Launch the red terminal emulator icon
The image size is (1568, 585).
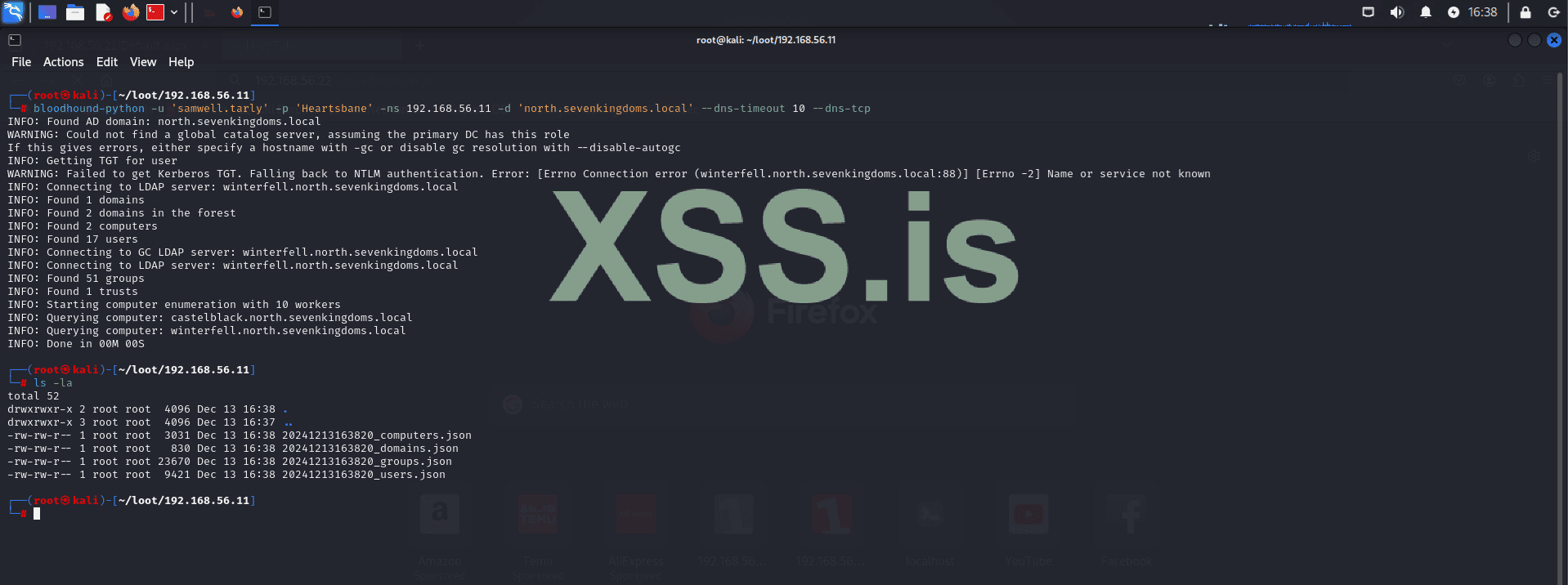point(155,12)
